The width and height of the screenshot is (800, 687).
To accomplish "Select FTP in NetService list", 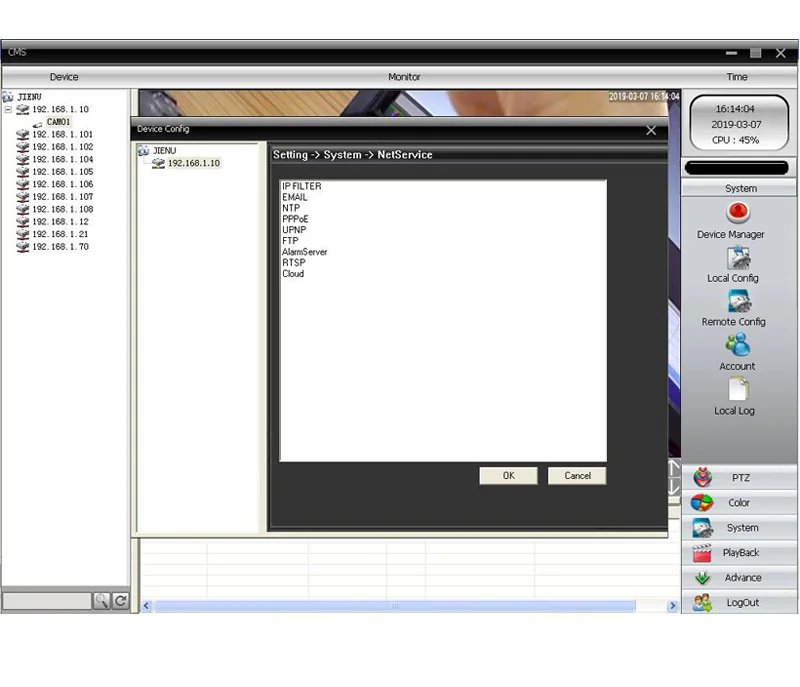I will [290, 241].
